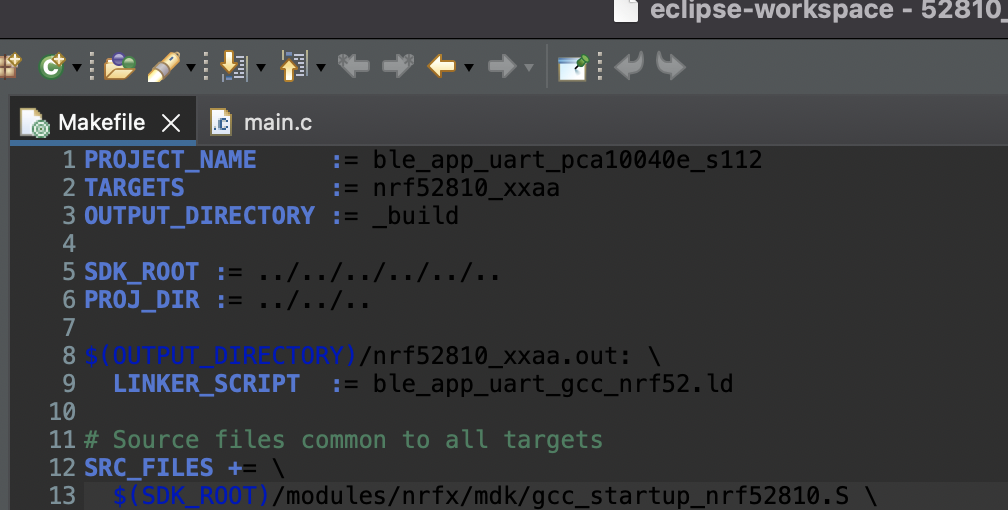This screenshot has width=1008, height=510.
Task: Click ble_app_uart_gcc_nrf52.ld value
Action: (x=553, y=385)
